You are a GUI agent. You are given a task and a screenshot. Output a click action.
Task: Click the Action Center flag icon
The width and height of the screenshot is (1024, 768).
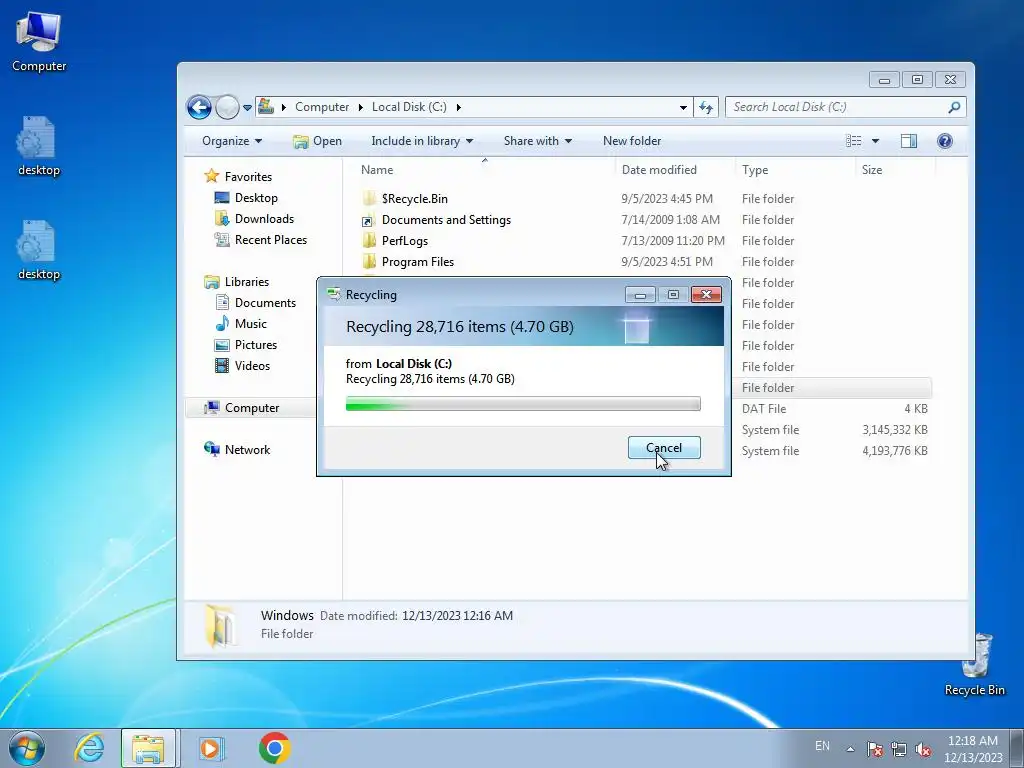tap(874, 749)
